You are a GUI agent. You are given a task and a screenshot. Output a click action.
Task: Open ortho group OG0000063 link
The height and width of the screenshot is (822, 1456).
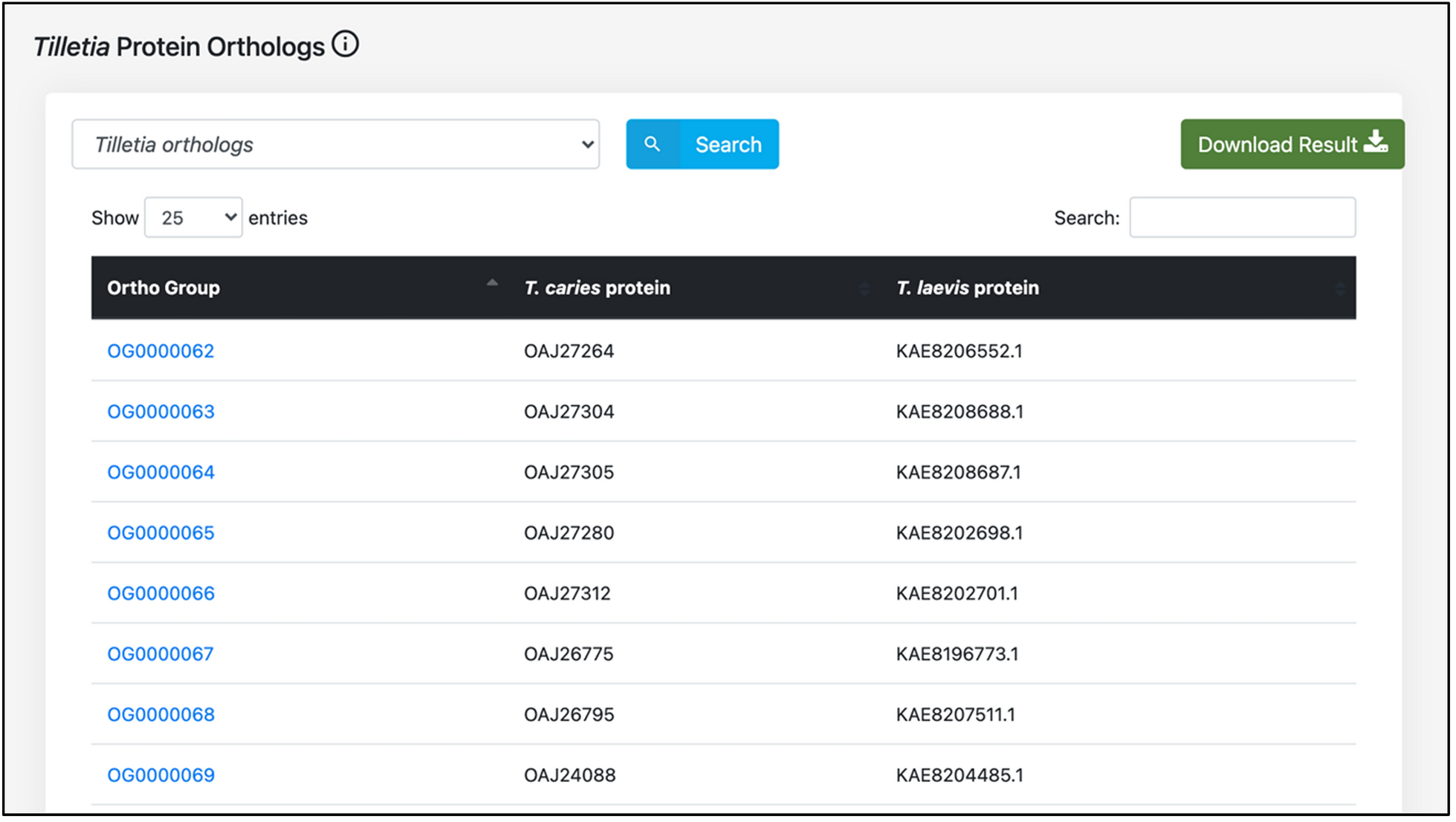161,412
